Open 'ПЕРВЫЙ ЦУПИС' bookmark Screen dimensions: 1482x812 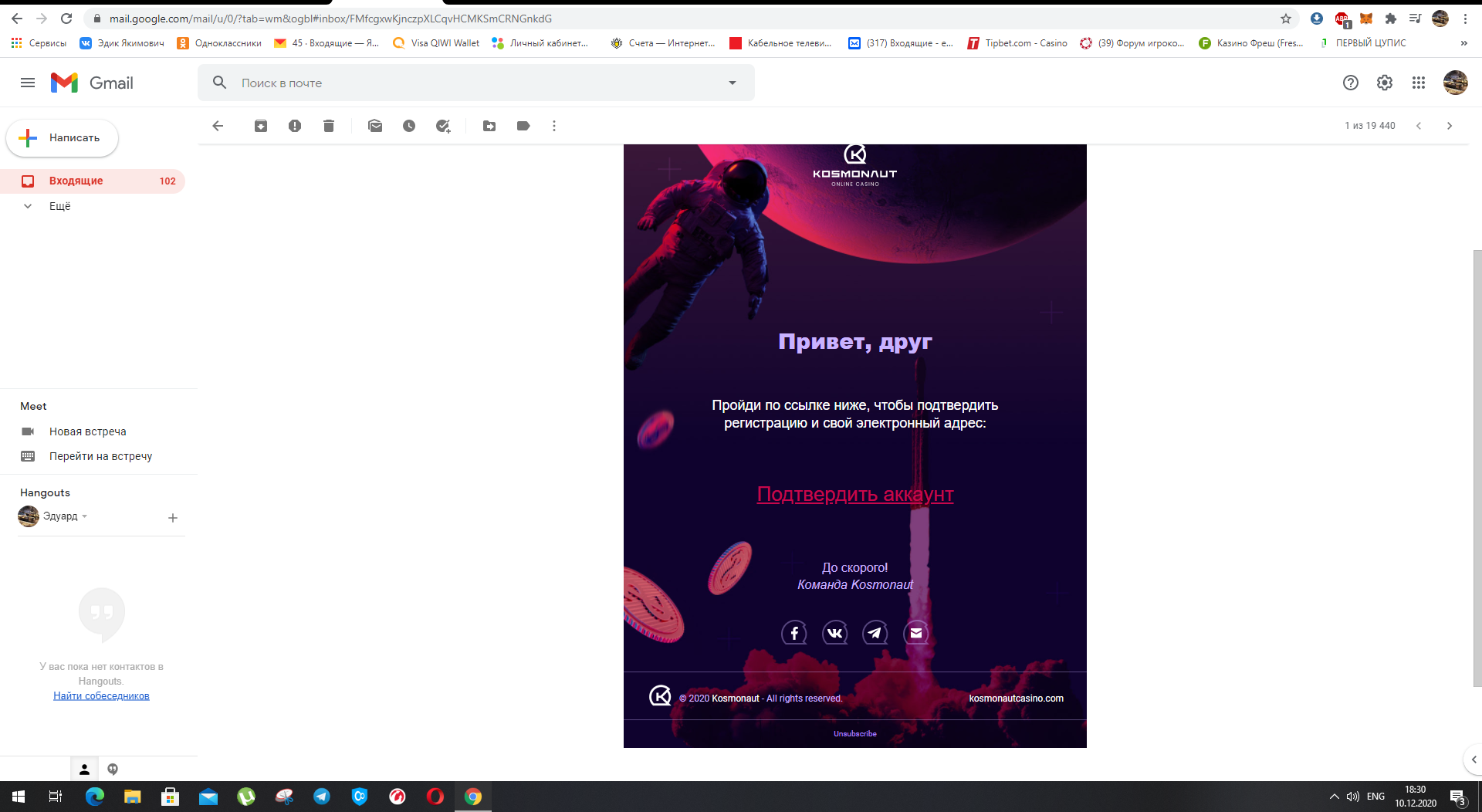1363,43
